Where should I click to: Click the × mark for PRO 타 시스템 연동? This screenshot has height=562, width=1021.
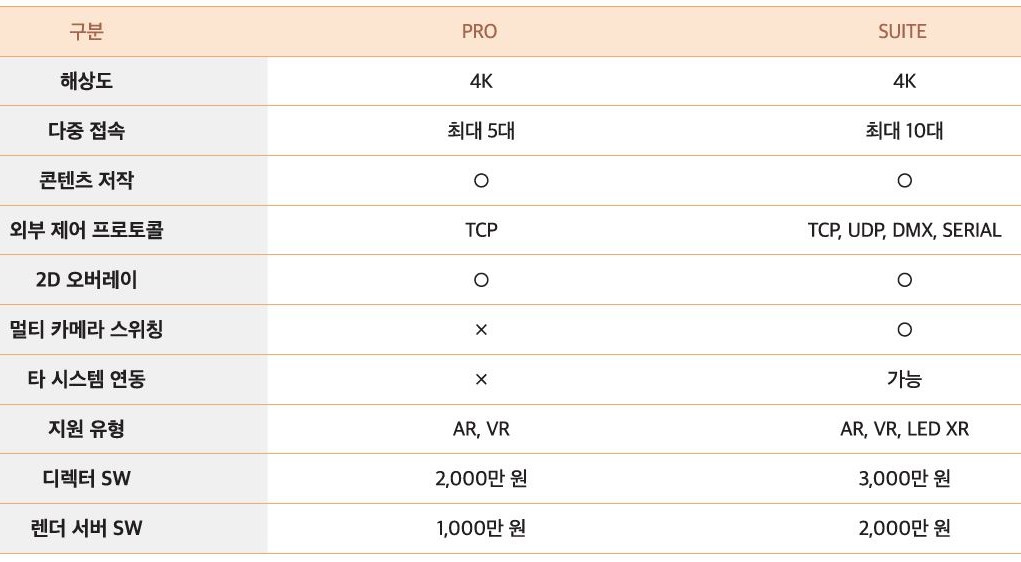(x=481, y=380)
